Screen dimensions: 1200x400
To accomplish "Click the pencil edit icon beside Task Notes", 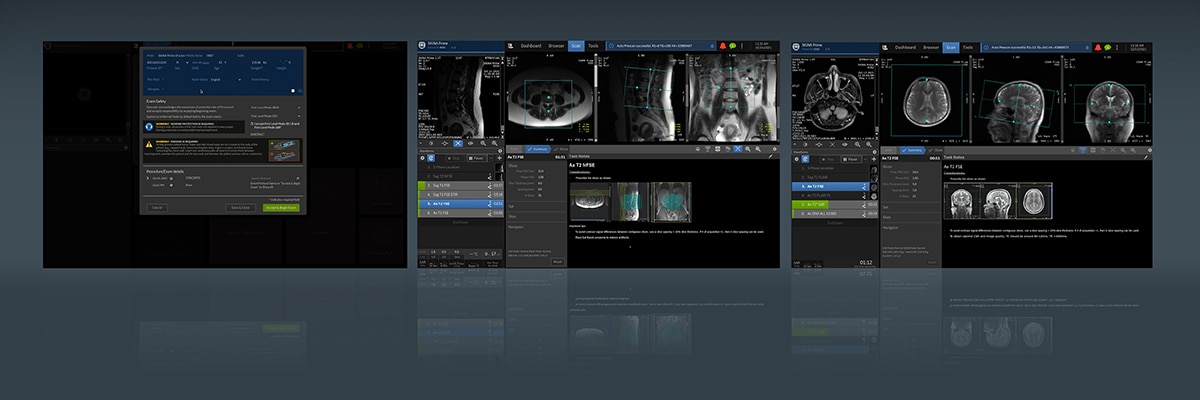I will point(769,157).
